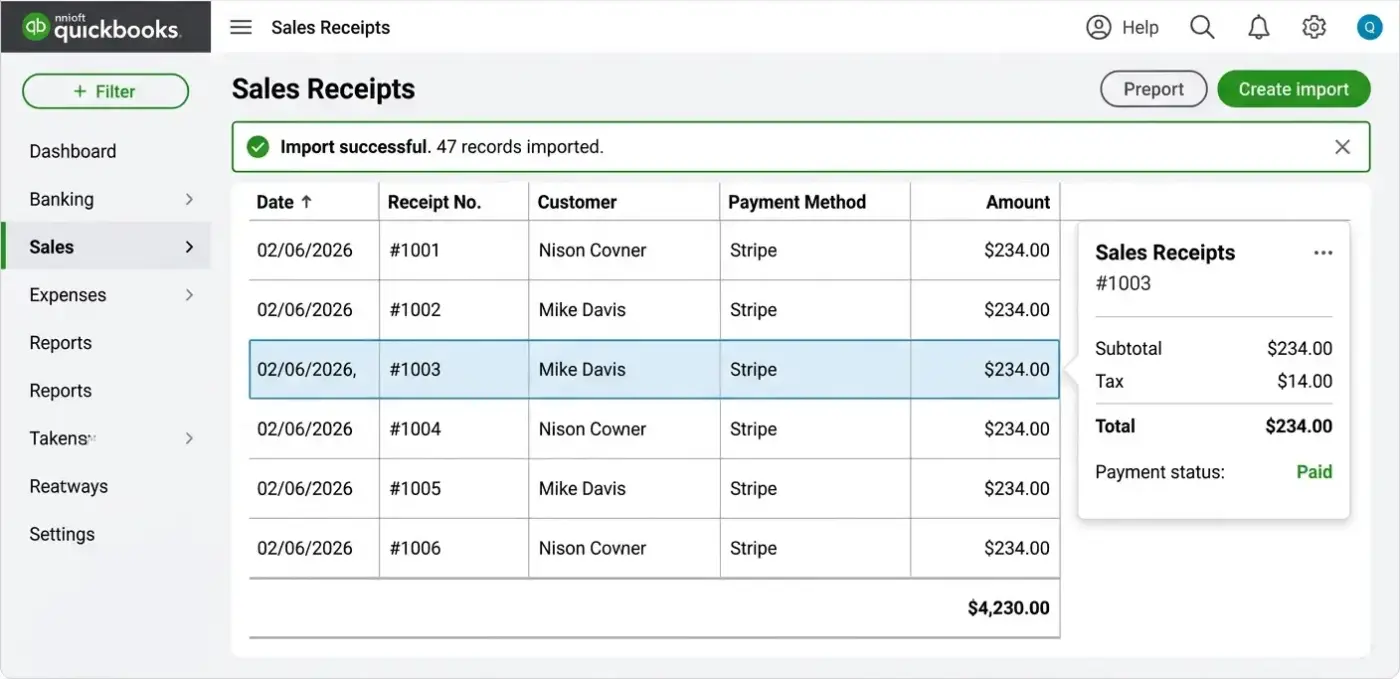This screenshot has height=679, width=1400.
Task: Click the Filter button
Action: pos(105,91)
